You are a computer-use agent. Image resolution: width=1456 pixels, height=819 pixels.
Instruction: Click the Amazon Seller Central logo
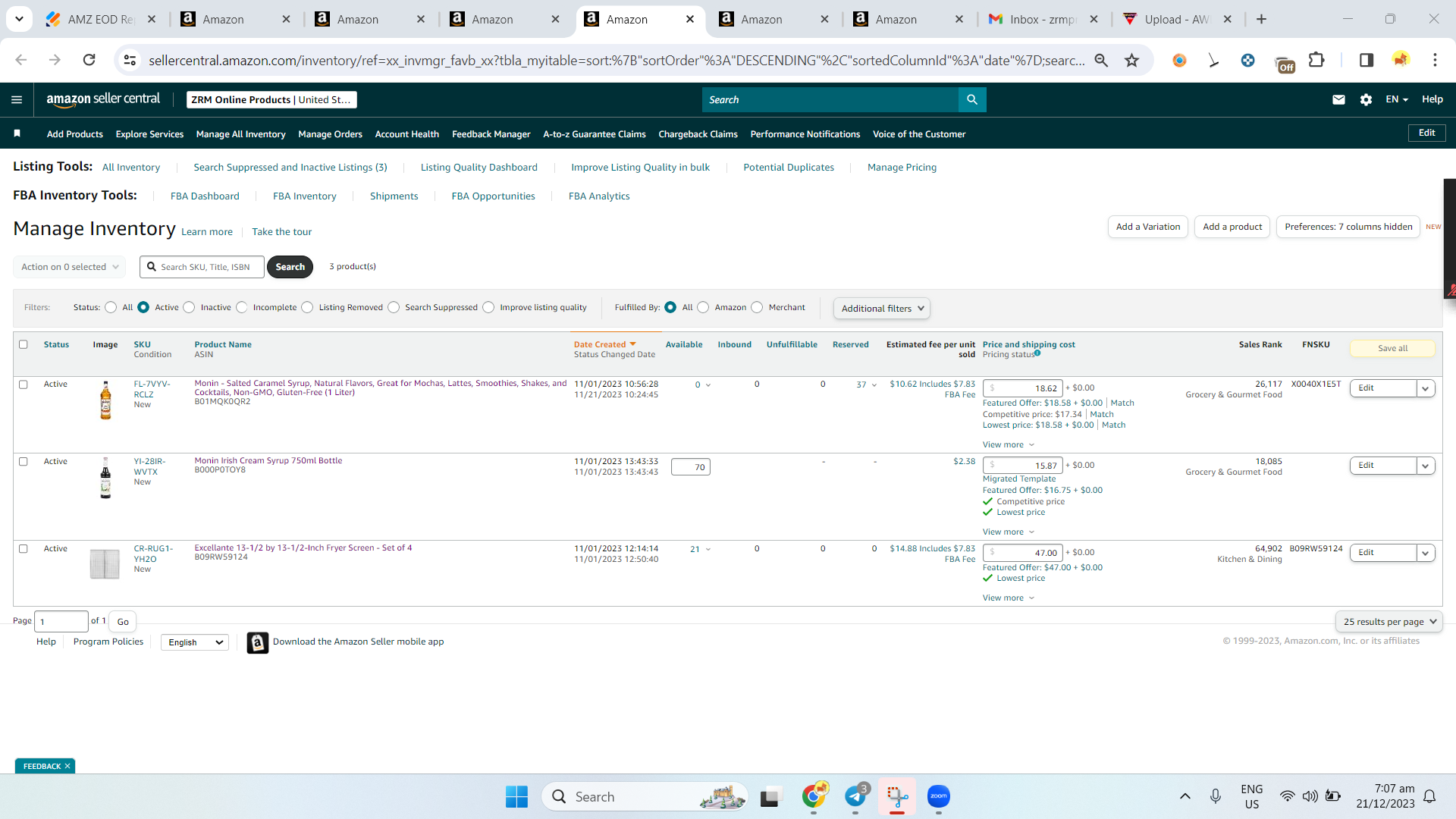tap(103, 99)
